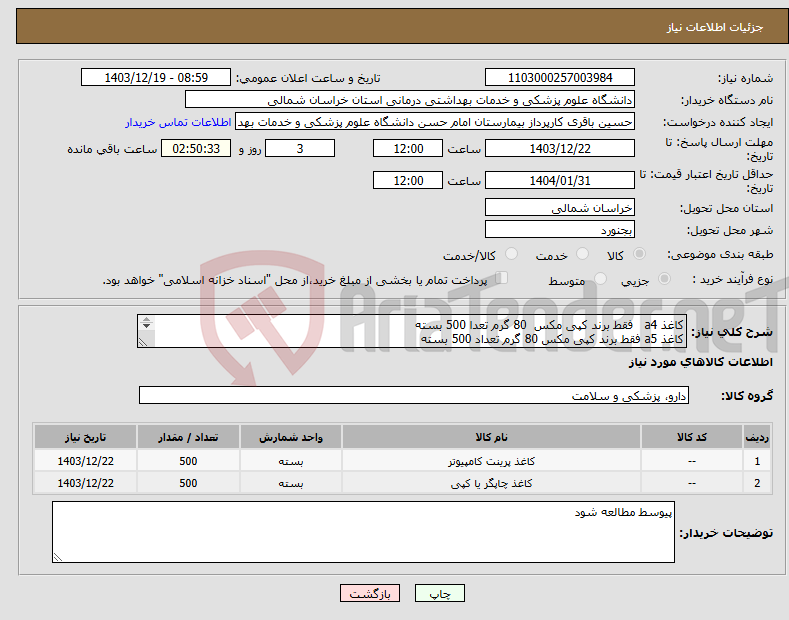Screen dimensions: 789x620
Task: Select the کالا/خدمت radio button
Action: point(511,254)
